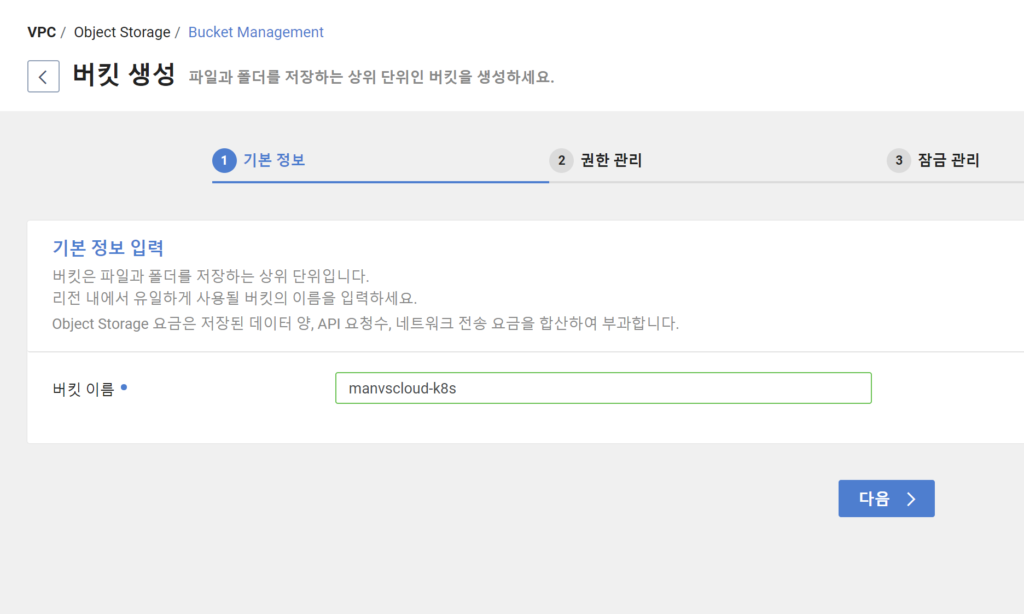Click the '버킷은 파일과 폴더를' description line
This screenshot has width=1024, height=614.
coord(210,276)
